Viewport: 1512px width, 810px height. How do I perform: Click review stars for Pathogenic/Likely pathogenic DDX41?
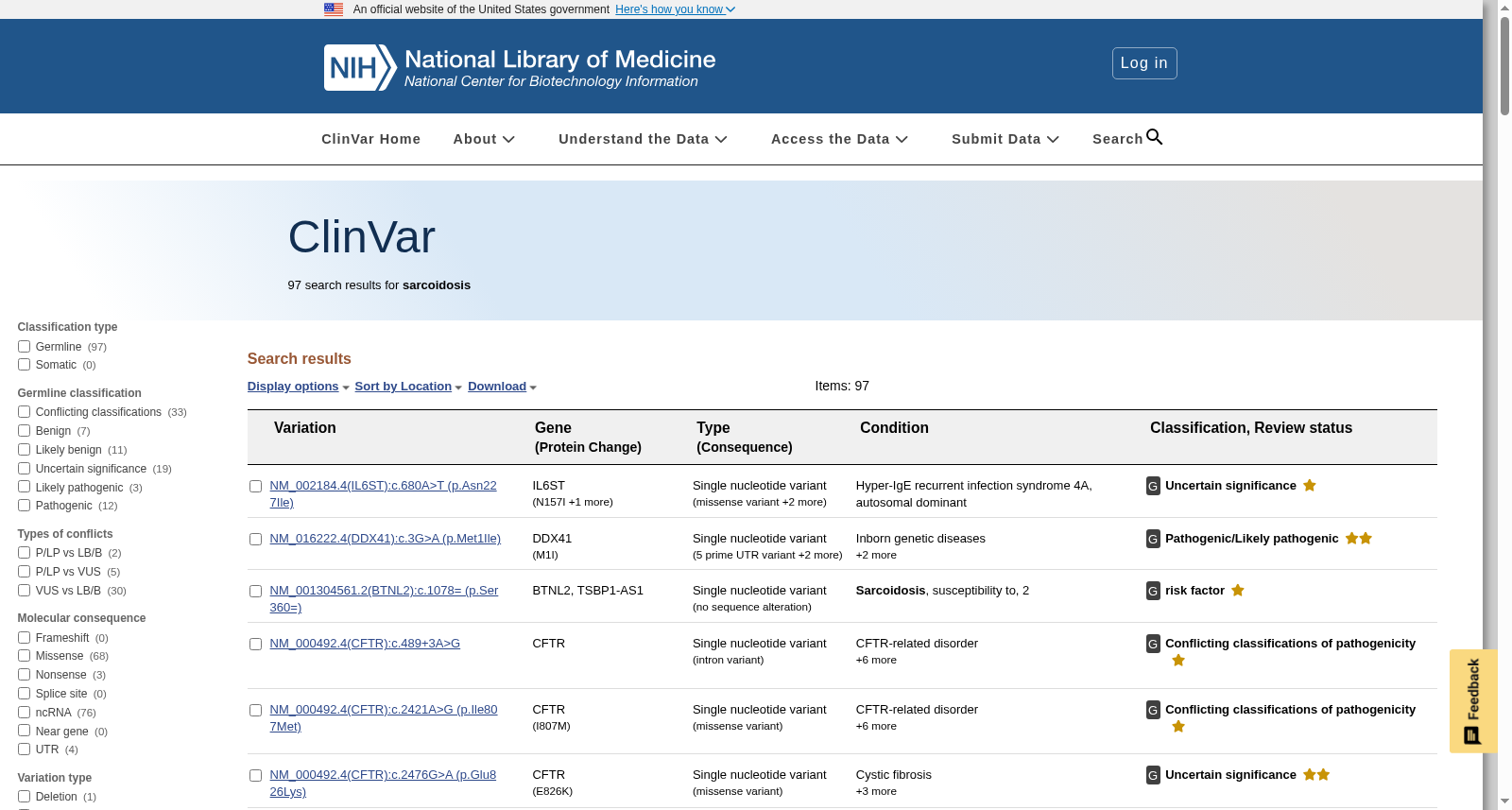1359,538
